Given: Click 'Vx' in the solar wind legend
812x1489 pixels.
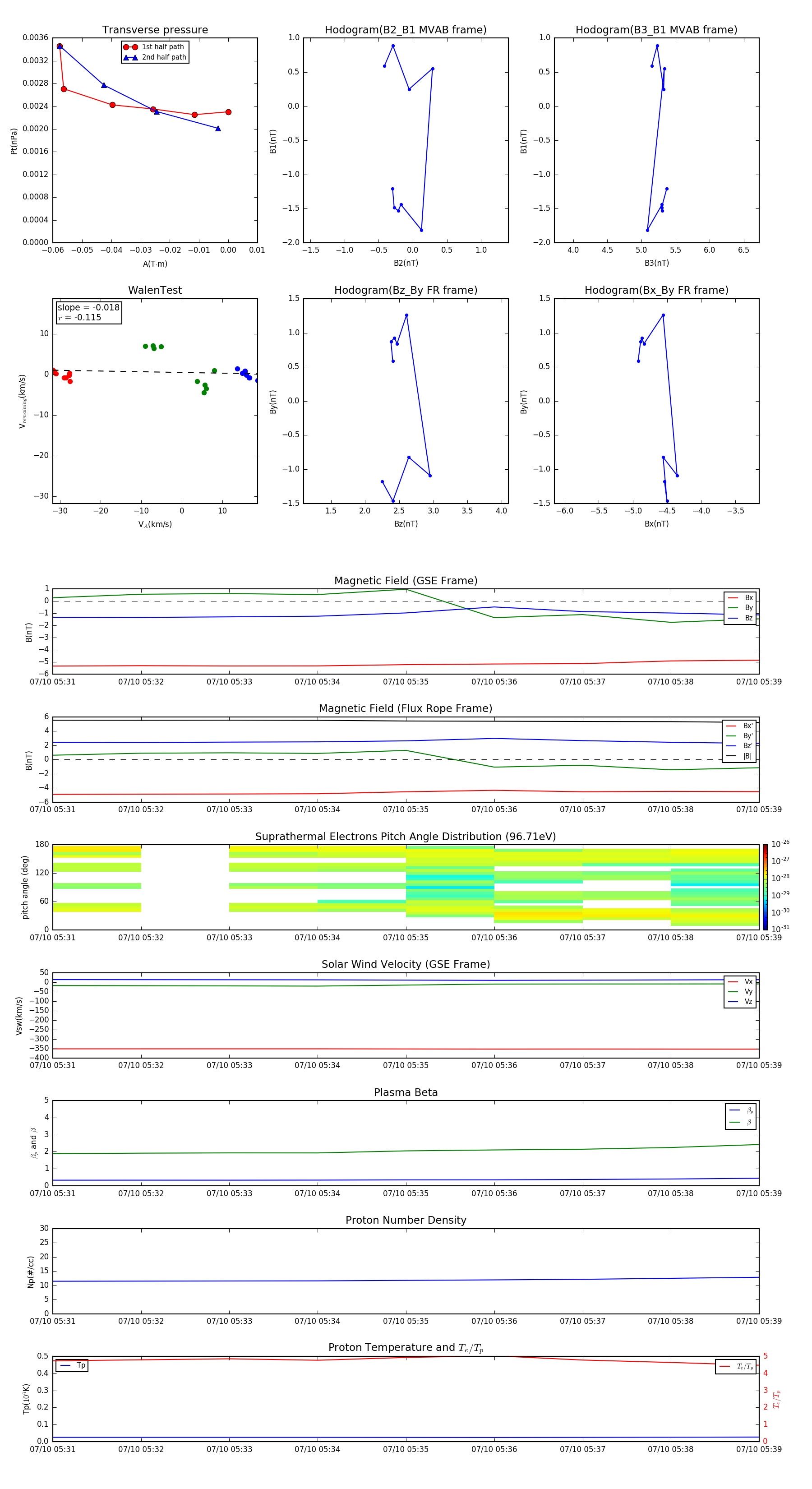Looking at the screenshot, I should [748, 981].
